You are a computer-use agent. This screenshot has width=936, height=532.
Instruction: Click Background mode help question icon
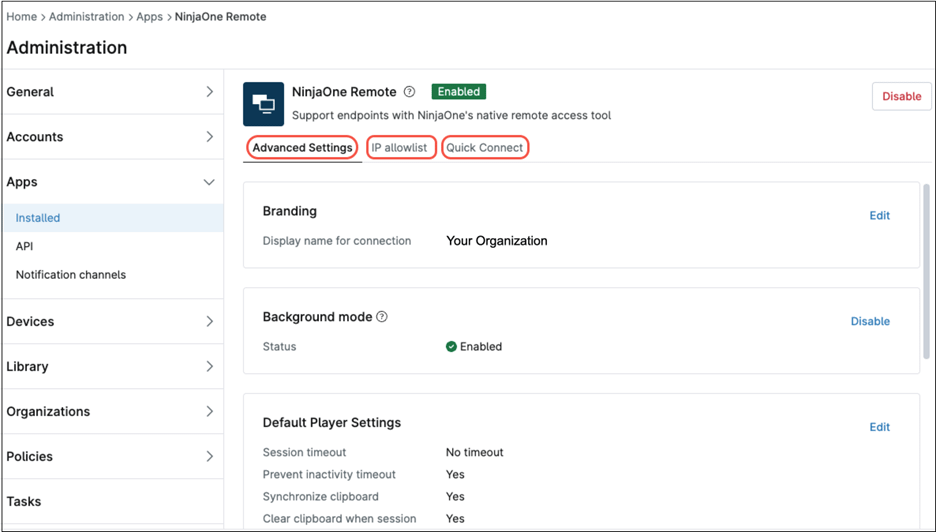[382, 317]
